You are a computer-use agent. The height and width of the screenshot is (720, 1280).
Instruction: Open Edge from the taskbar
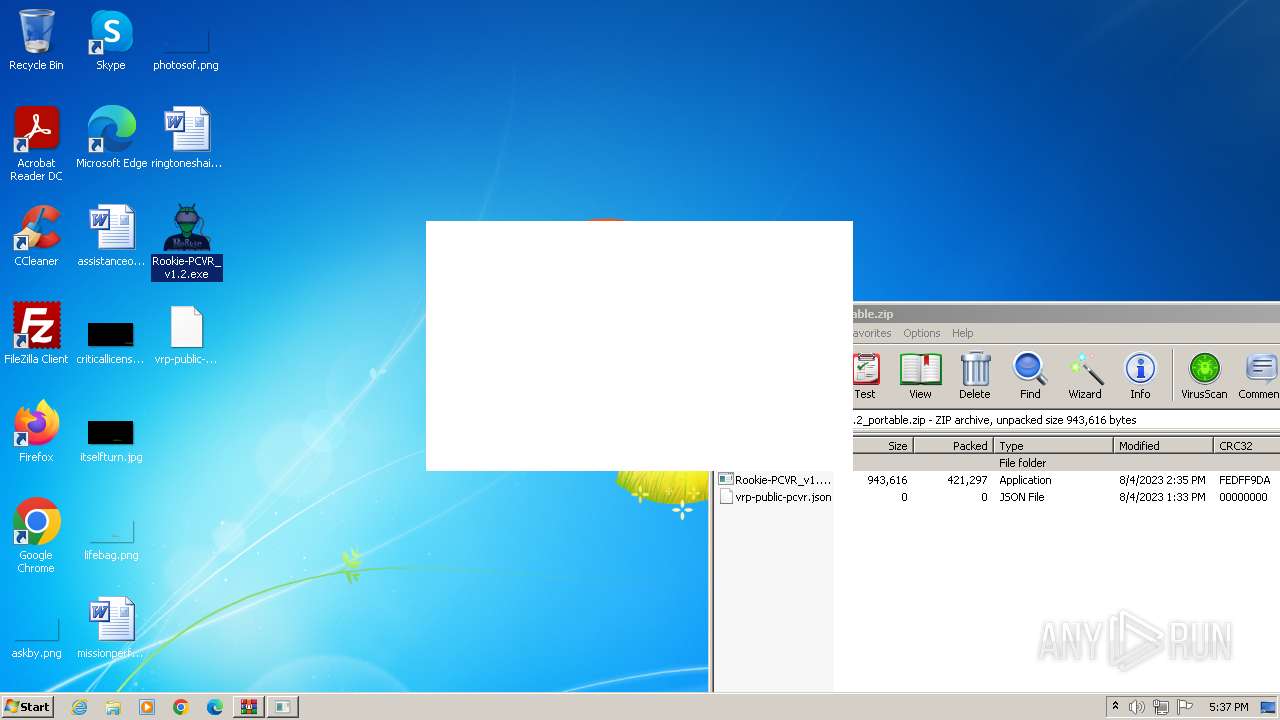pyautogui.click(x=215, y=707)
